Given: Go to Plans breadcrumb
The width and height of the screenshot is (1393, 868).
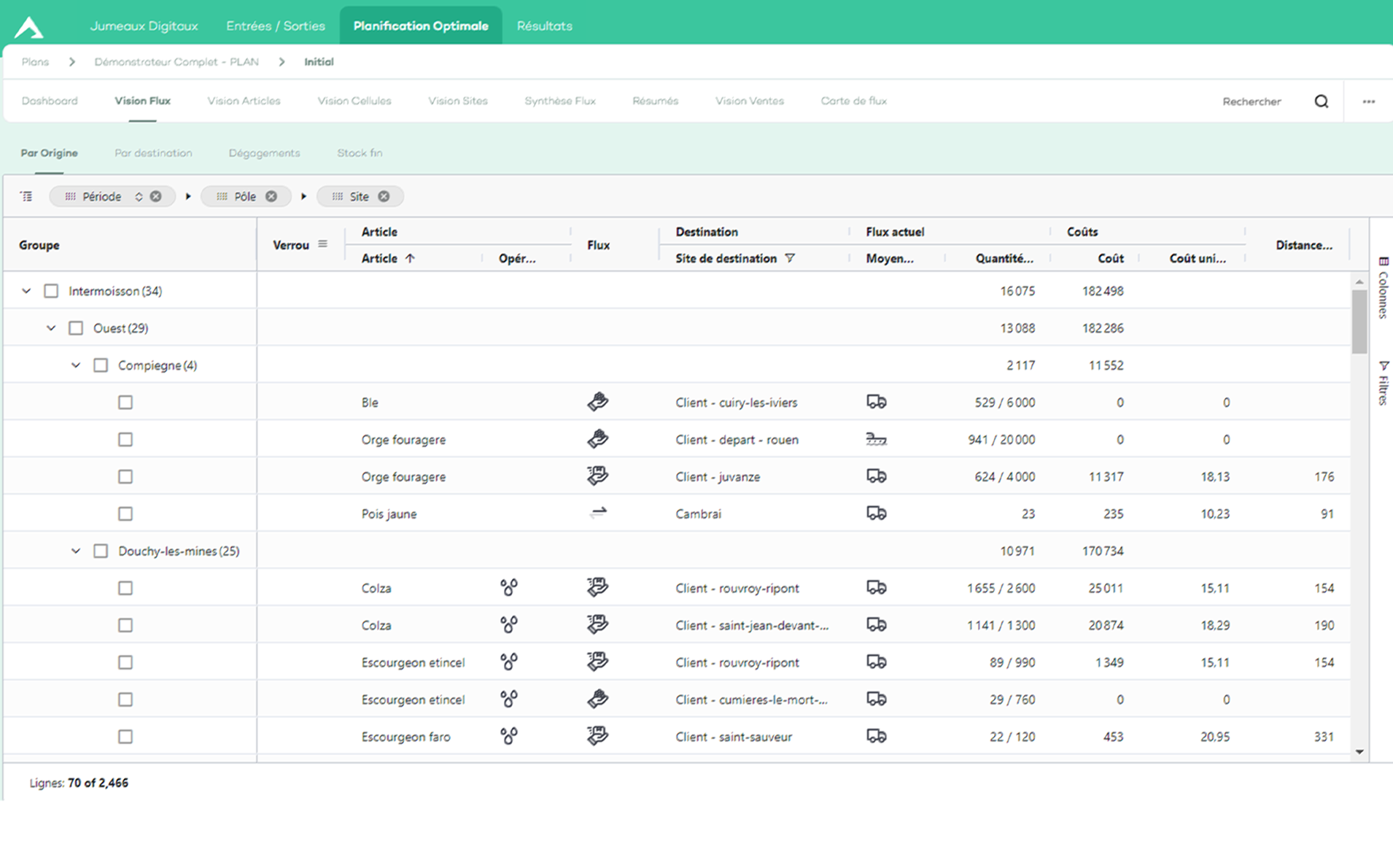Looking at the screenshot, I should [x=35, y=62].
